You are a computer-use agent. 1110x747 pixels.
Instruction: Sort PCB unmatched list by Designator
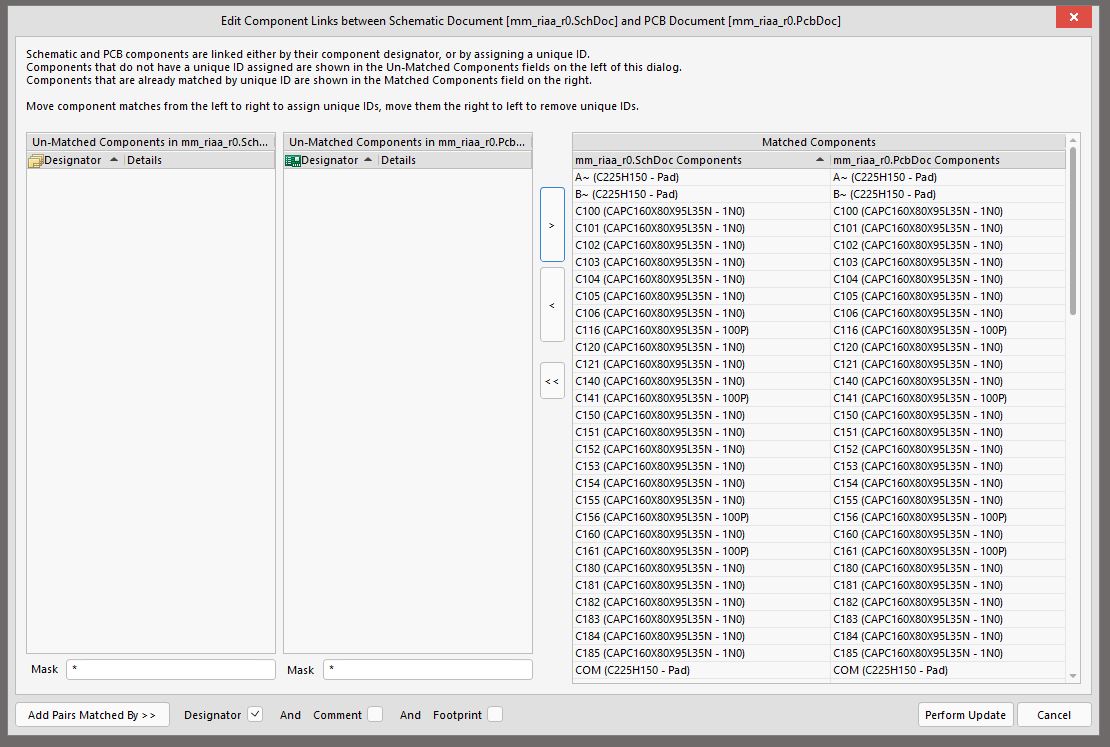[x=333, y=160]
